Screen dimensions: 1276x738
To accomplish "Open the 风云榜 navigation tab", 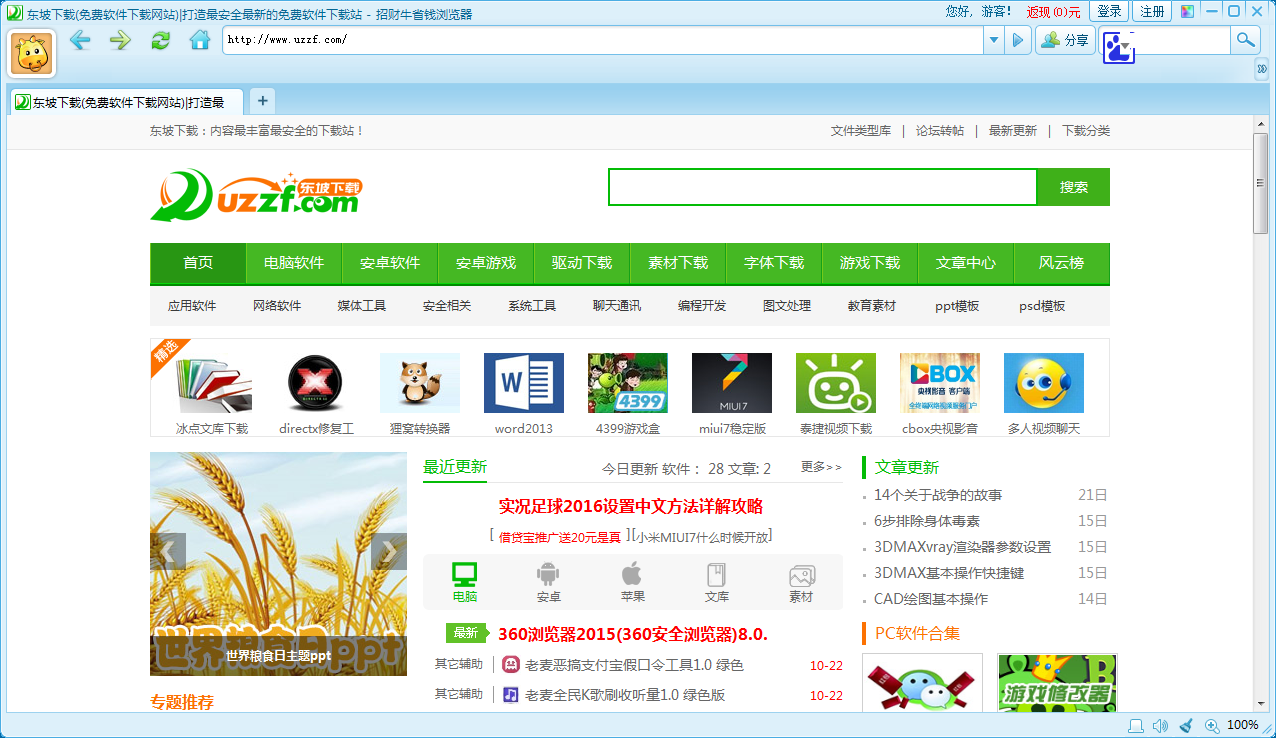I will click(1061, 263).
